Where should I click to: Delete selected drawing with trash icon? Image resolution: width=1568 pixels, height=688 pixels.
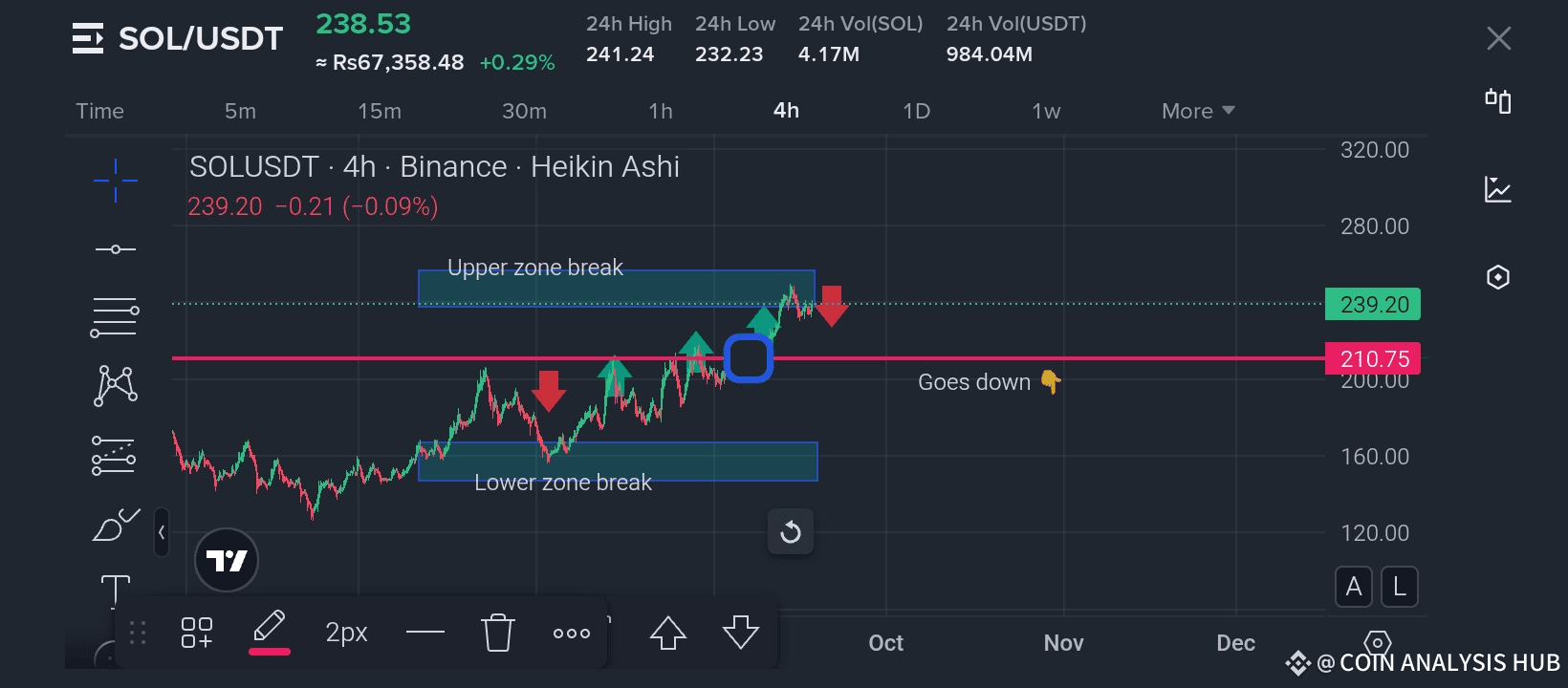(x=498, y=633)
